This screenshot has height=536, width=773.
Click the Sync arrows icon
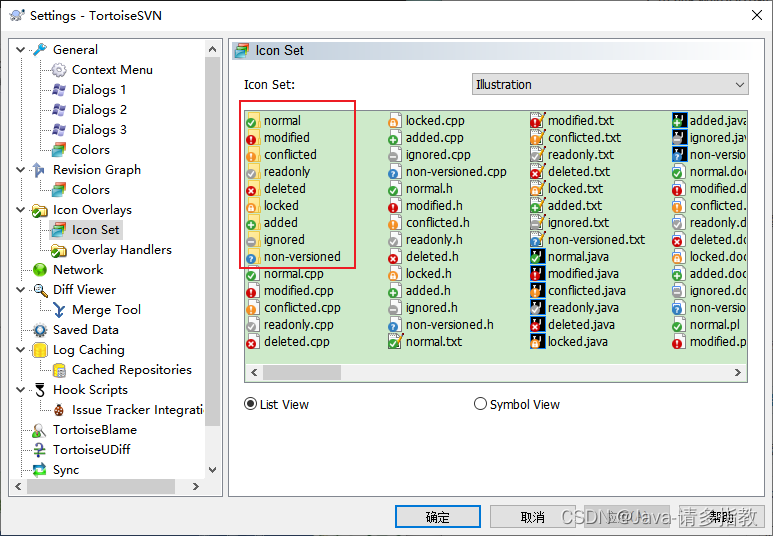[39, 470]
